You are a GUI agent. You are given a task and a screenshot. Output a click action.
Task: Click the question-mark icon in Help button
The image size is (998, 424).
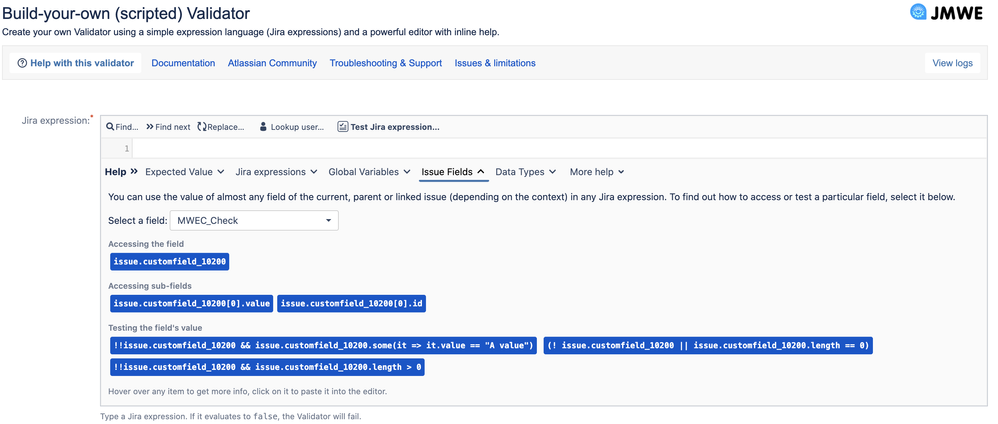[x=22, y=63]
